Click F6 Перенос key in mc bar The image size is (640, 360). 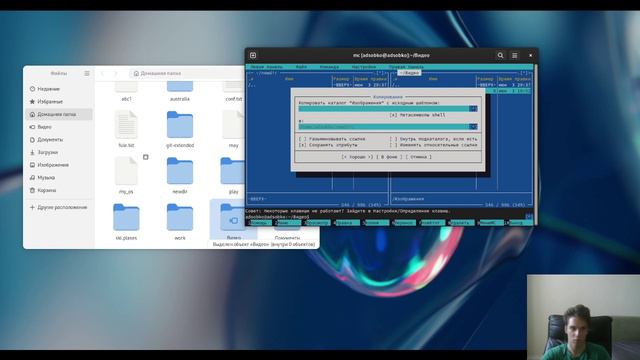tap(404, 223)
